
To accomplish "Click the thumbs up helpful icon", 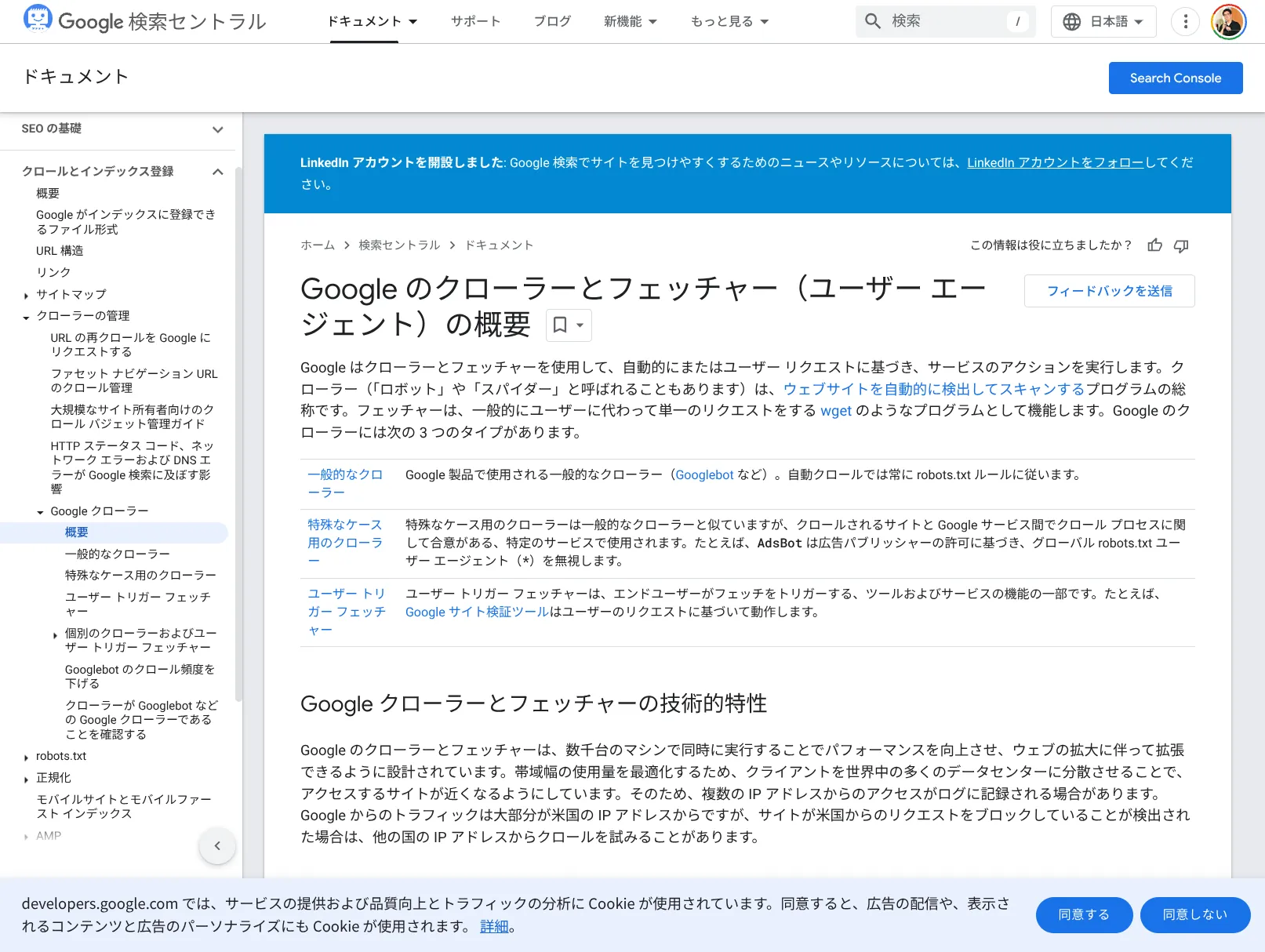I will tap(1154, 245).
